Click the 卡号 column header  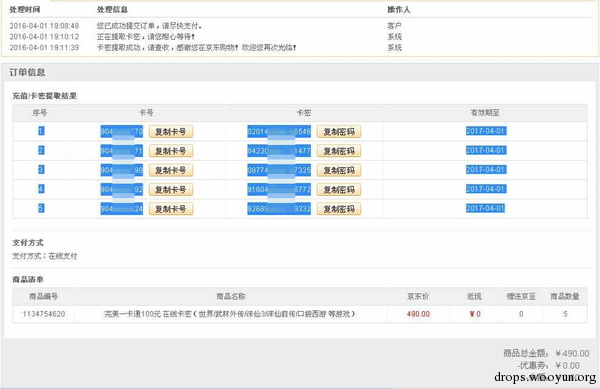tap(146, 113)
